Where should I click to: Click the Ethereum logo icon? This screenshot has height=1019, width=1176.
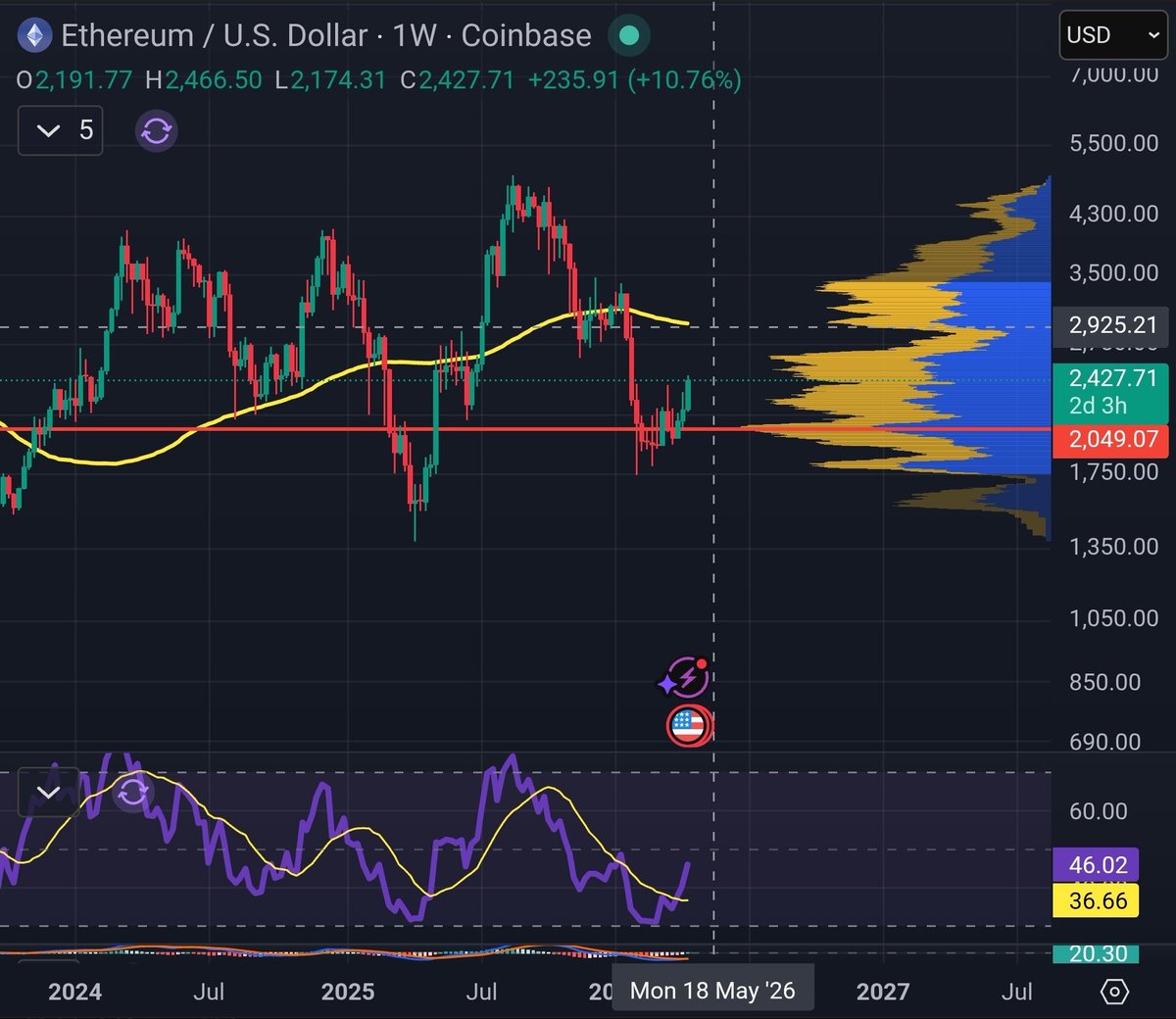35,36
